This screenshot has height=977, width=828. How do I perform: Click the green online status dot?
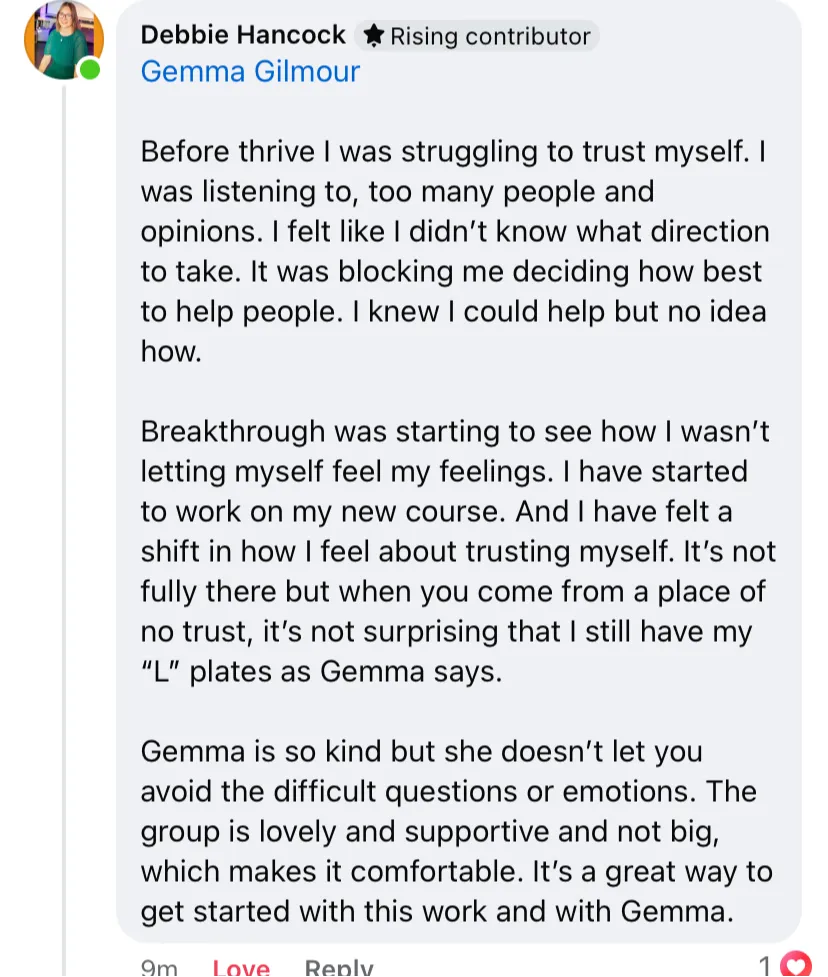[91, 70]
